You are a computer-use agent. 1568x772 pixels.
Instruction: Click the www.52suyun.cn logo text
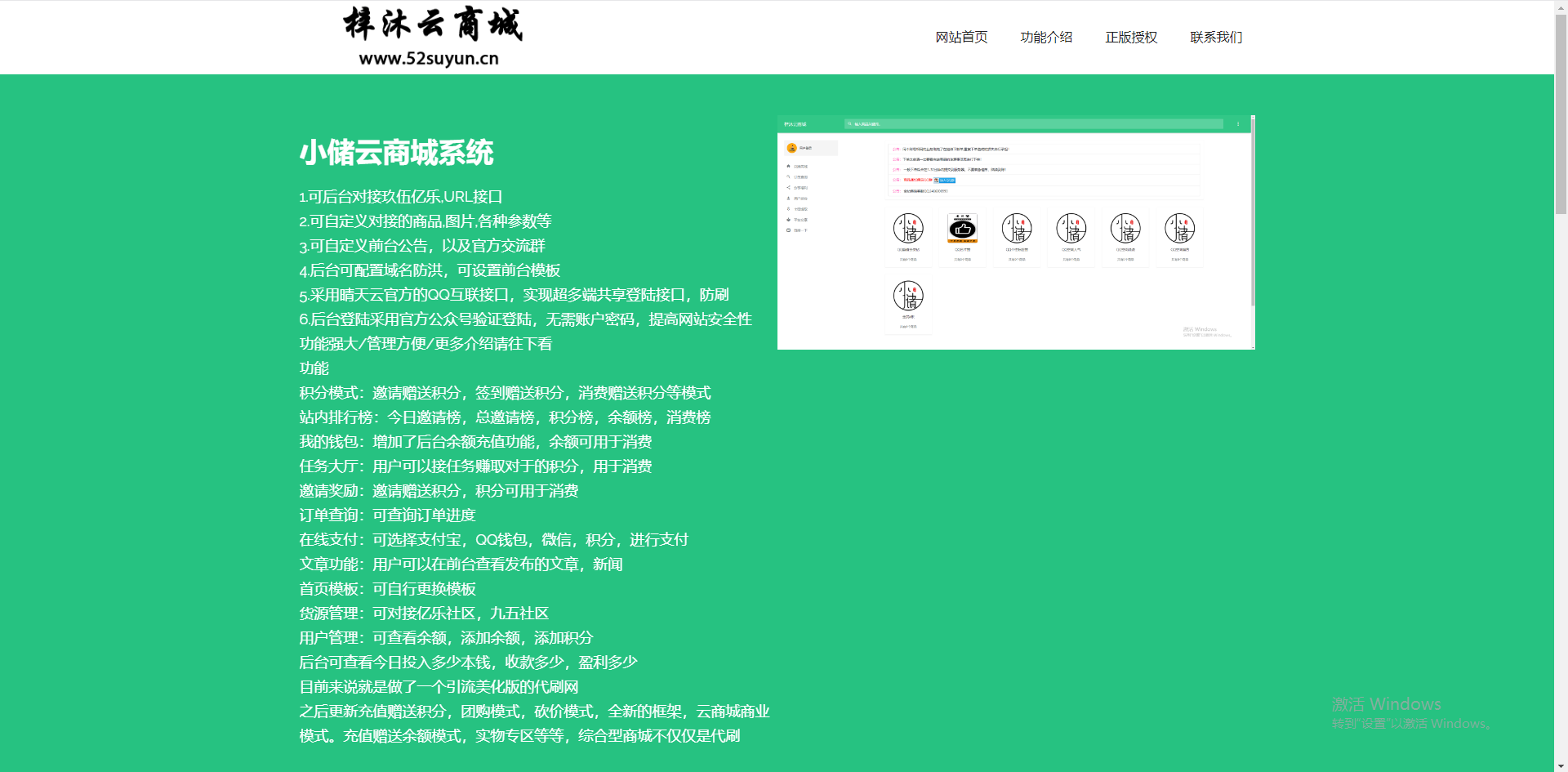429,59
